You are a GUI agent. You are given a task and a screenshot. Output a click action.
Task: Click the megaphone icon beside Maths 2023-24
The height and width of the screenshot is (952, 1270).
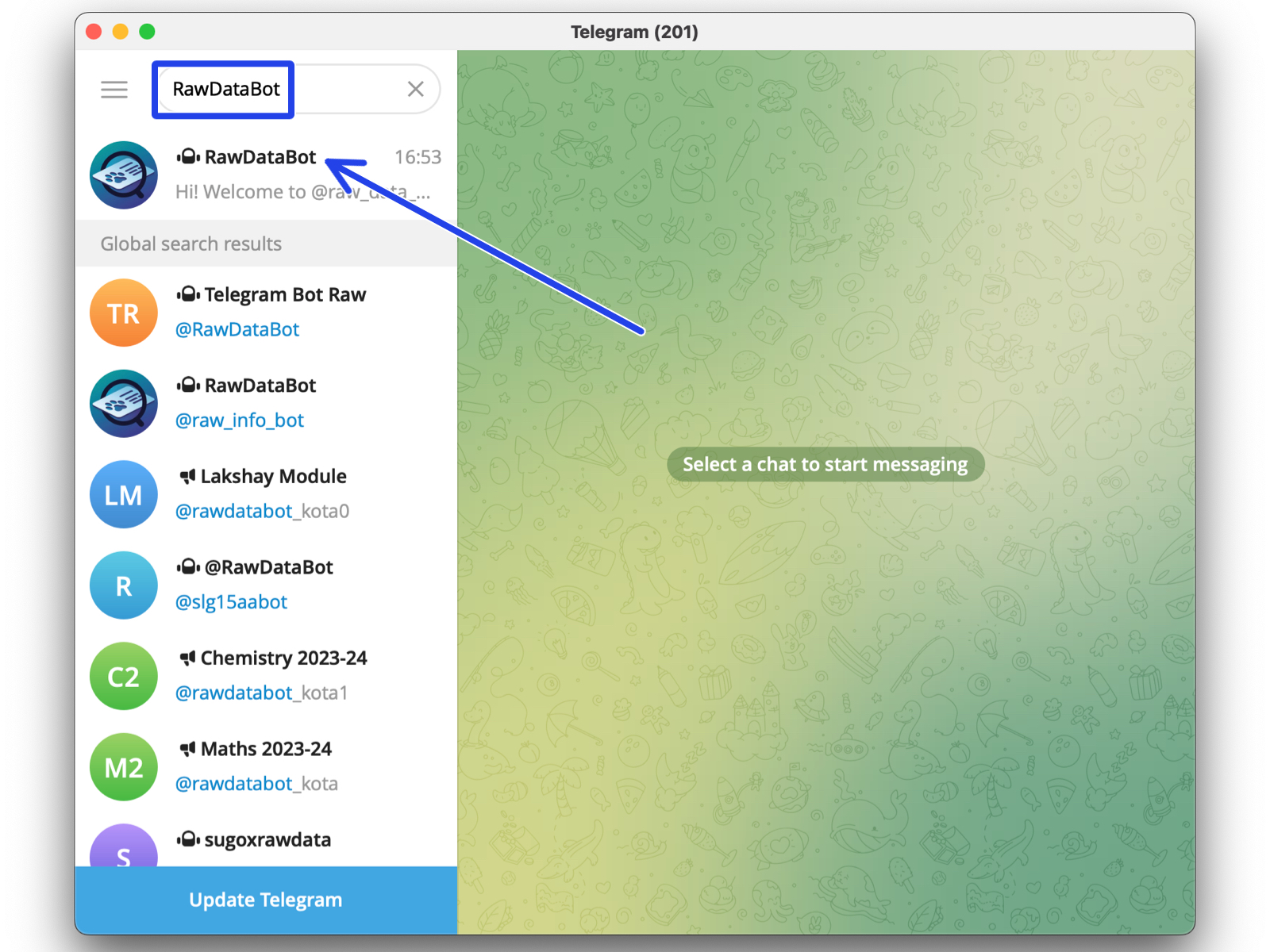tap(186, 749)
